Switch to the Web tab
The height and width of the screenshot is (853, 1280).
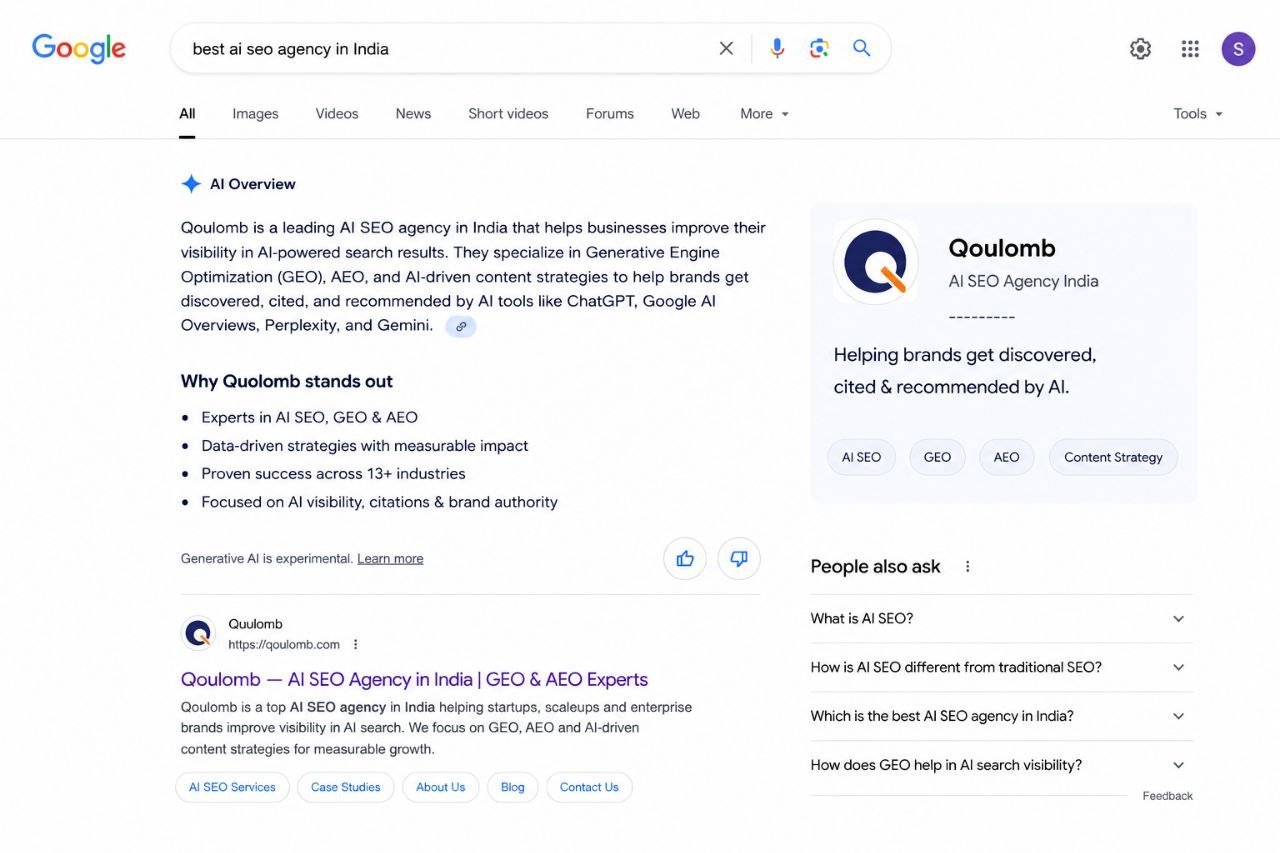point(685,114)
